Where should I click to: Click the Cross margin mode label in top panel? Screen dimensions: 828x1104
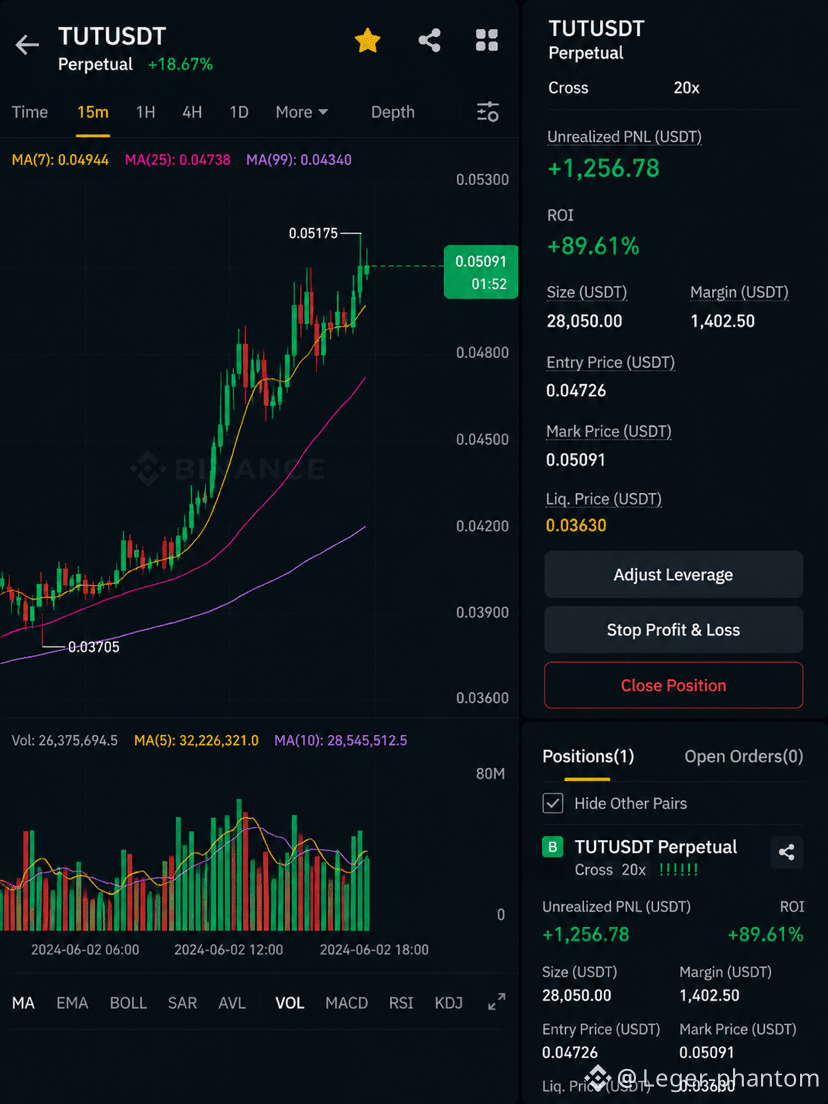(568, 88)
